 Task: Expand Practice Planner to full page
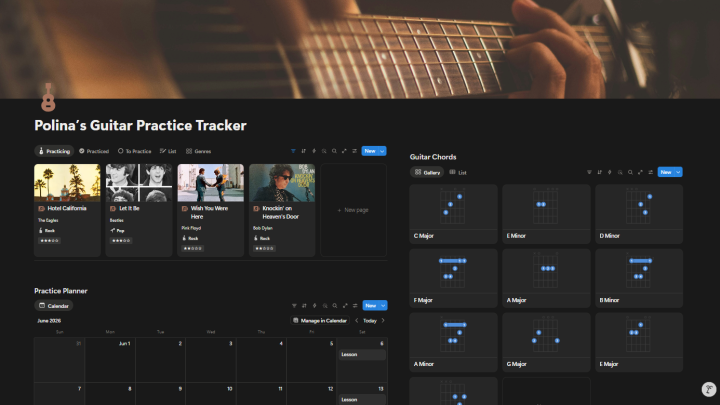pos(345,306)
